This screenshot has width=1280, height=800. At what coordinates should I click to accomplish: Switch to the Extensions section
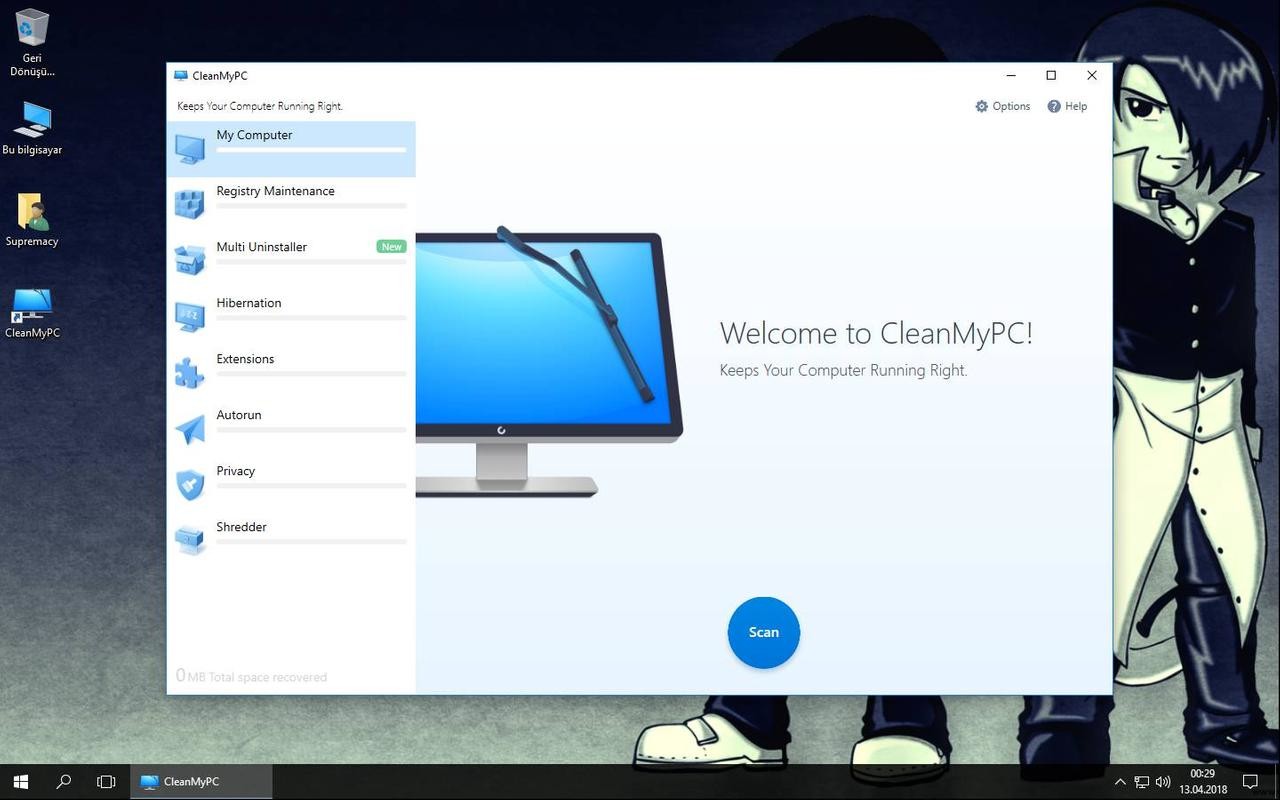(291, 373)
